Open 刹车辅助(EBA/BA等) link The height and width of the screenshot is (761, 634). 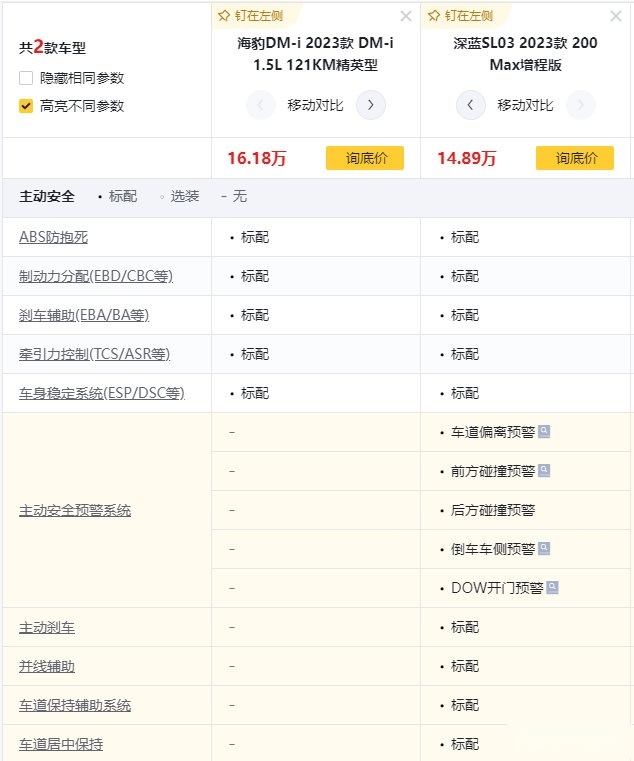pyautogui.click(x=84, y=315)
